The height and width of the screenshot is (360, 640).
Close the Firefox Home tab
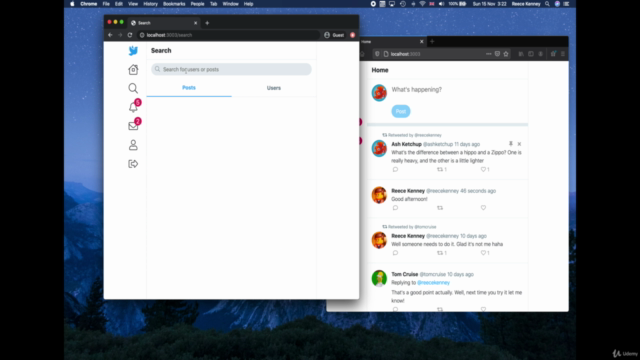422,41
